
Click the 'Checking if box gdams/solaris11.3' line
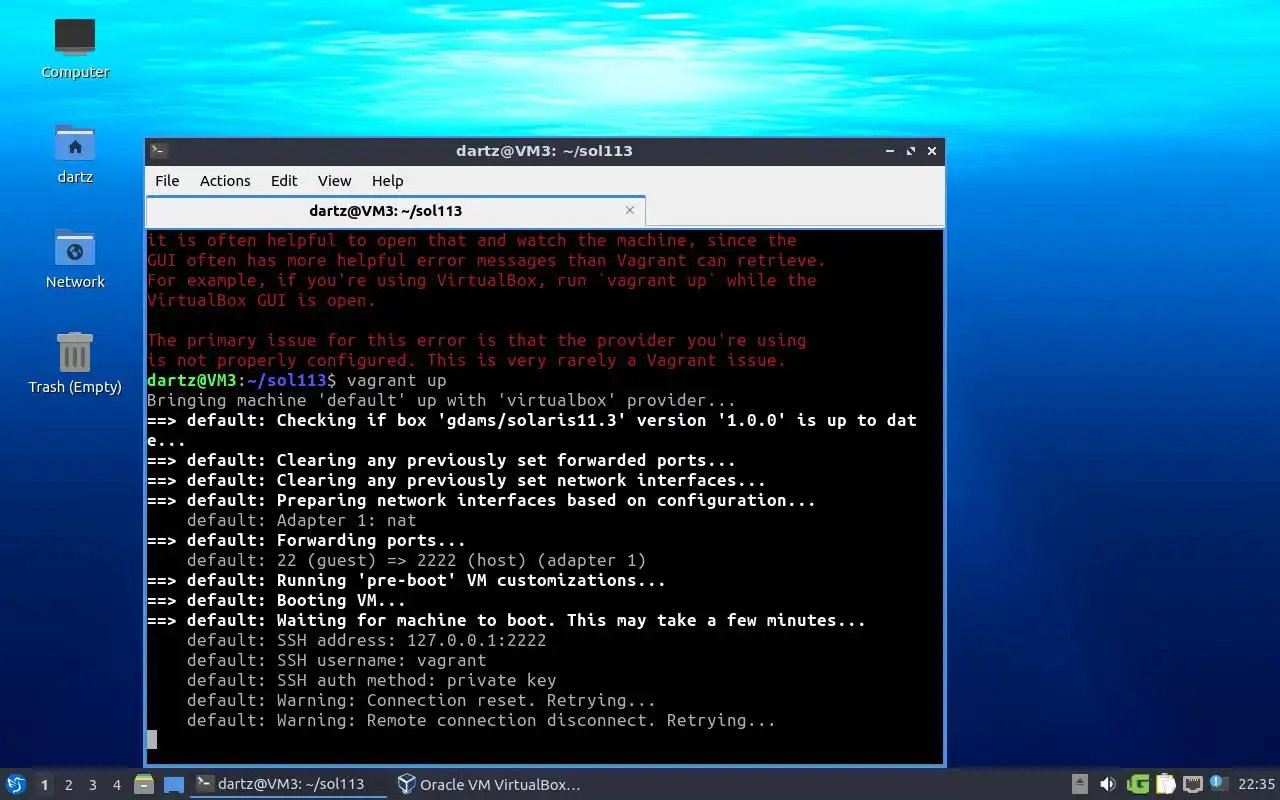point(532,430)
